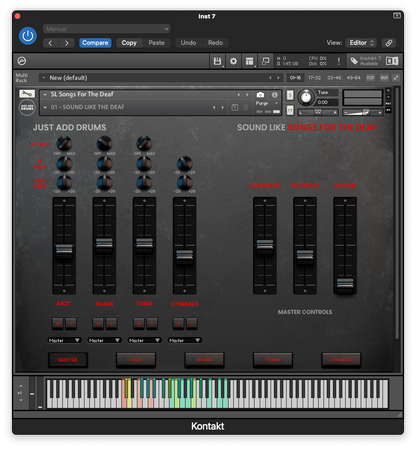The image size is (416, 449).
Task: Click the save snapshot icon
Action: (x=235, y=107)
